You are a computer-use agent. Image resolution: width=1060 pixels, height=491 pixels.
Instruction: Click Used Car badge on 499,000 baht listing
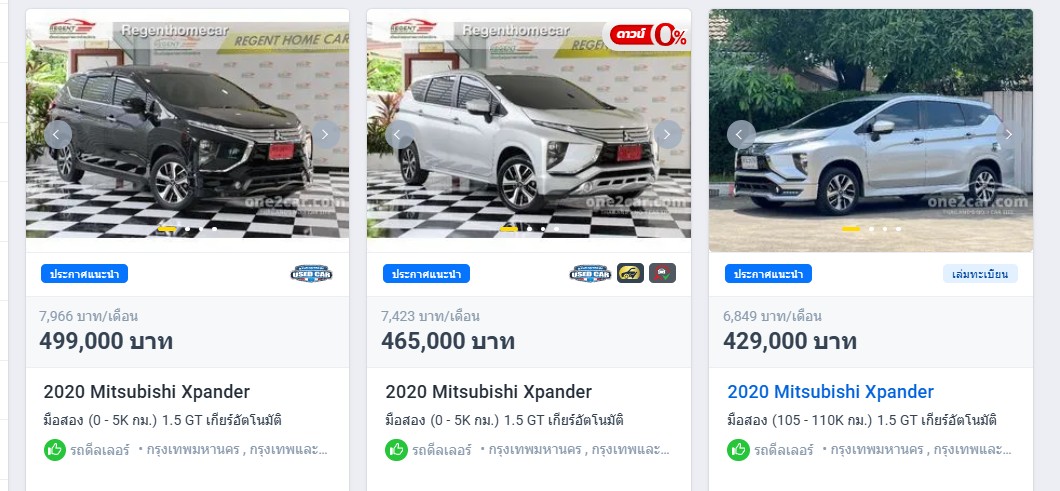[312, 273]
